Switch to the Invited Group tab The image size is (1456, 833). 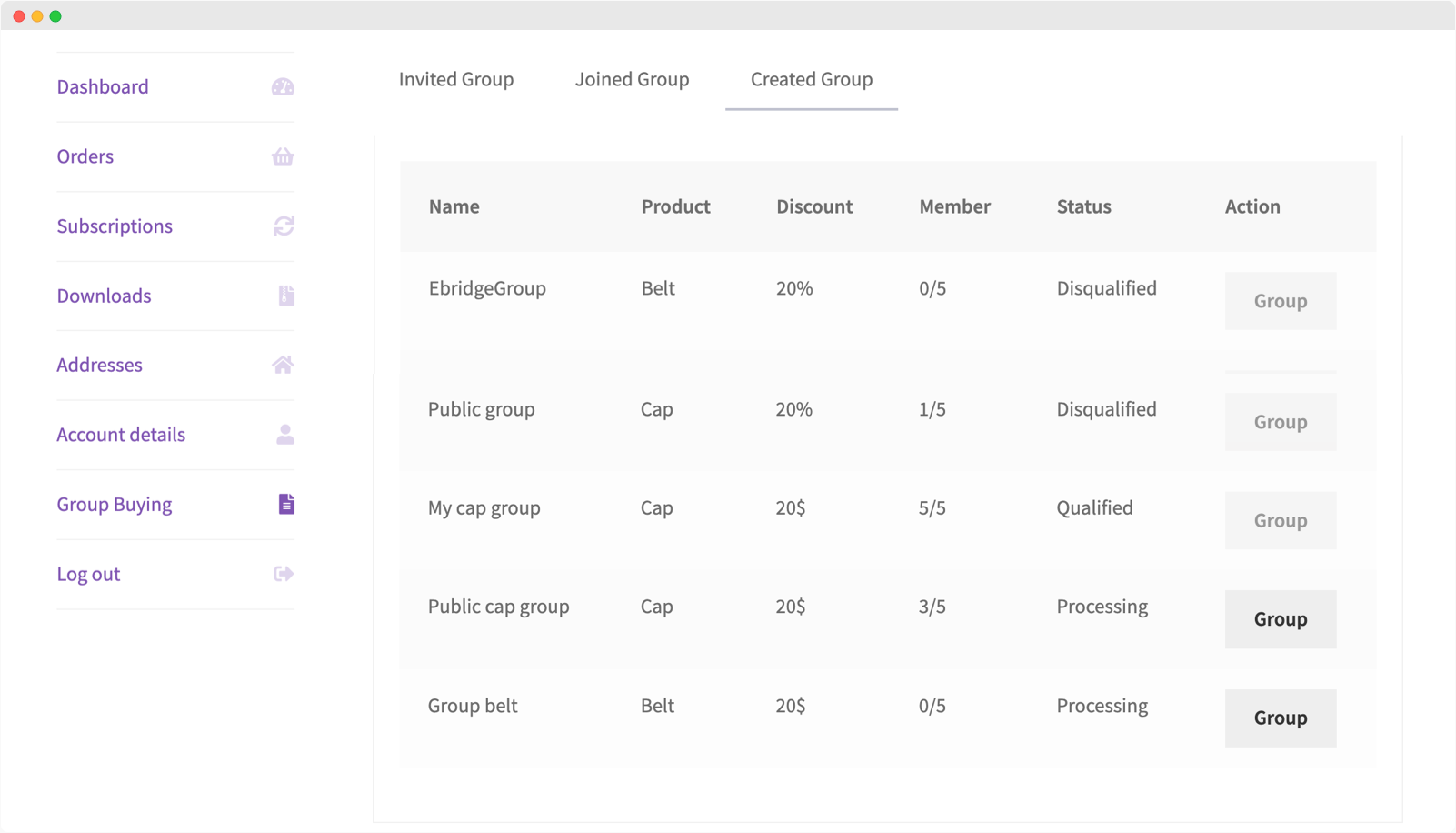[455, 79]
